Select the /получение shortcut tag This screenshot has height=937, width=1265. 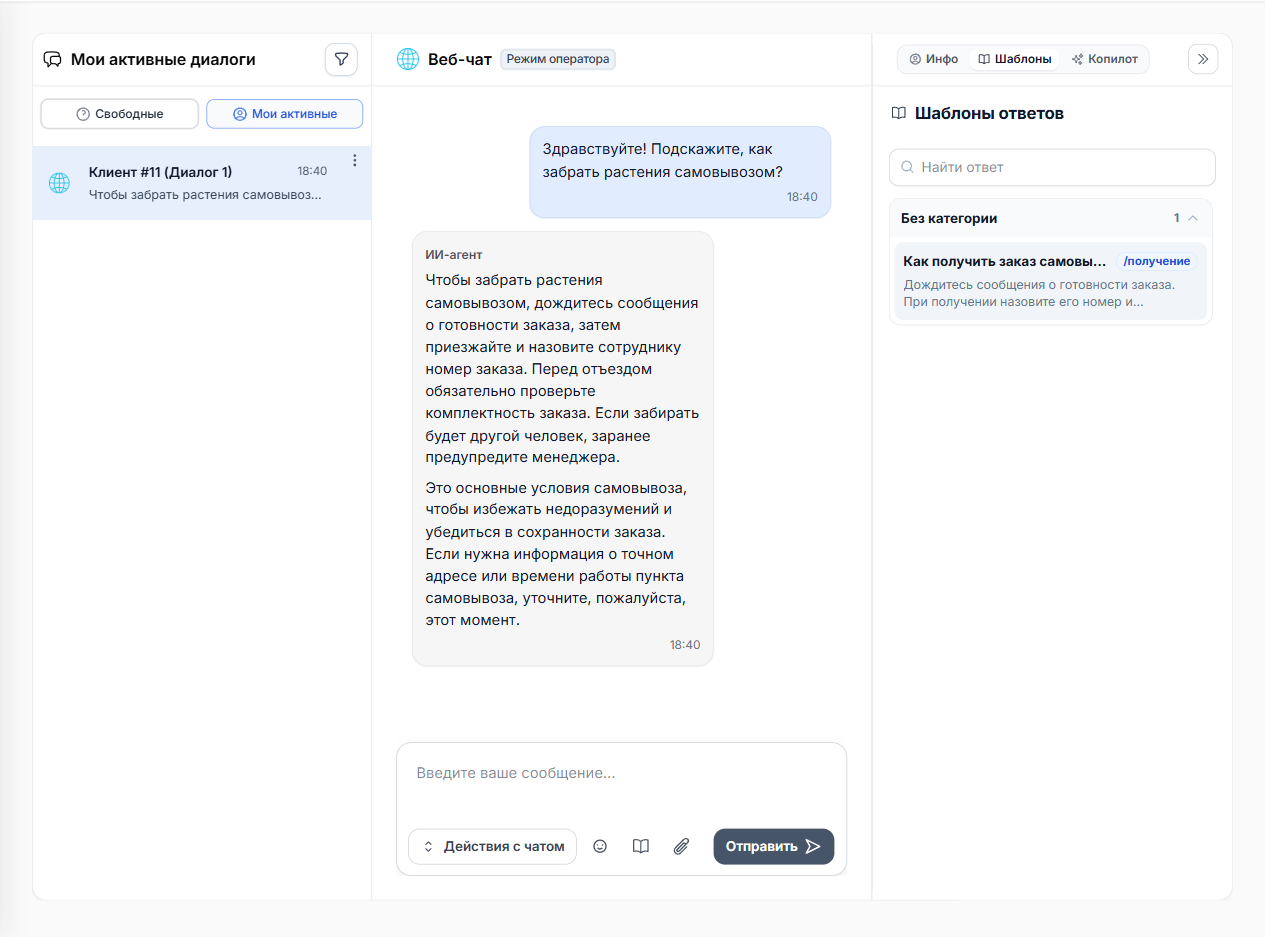point(1157,261)
